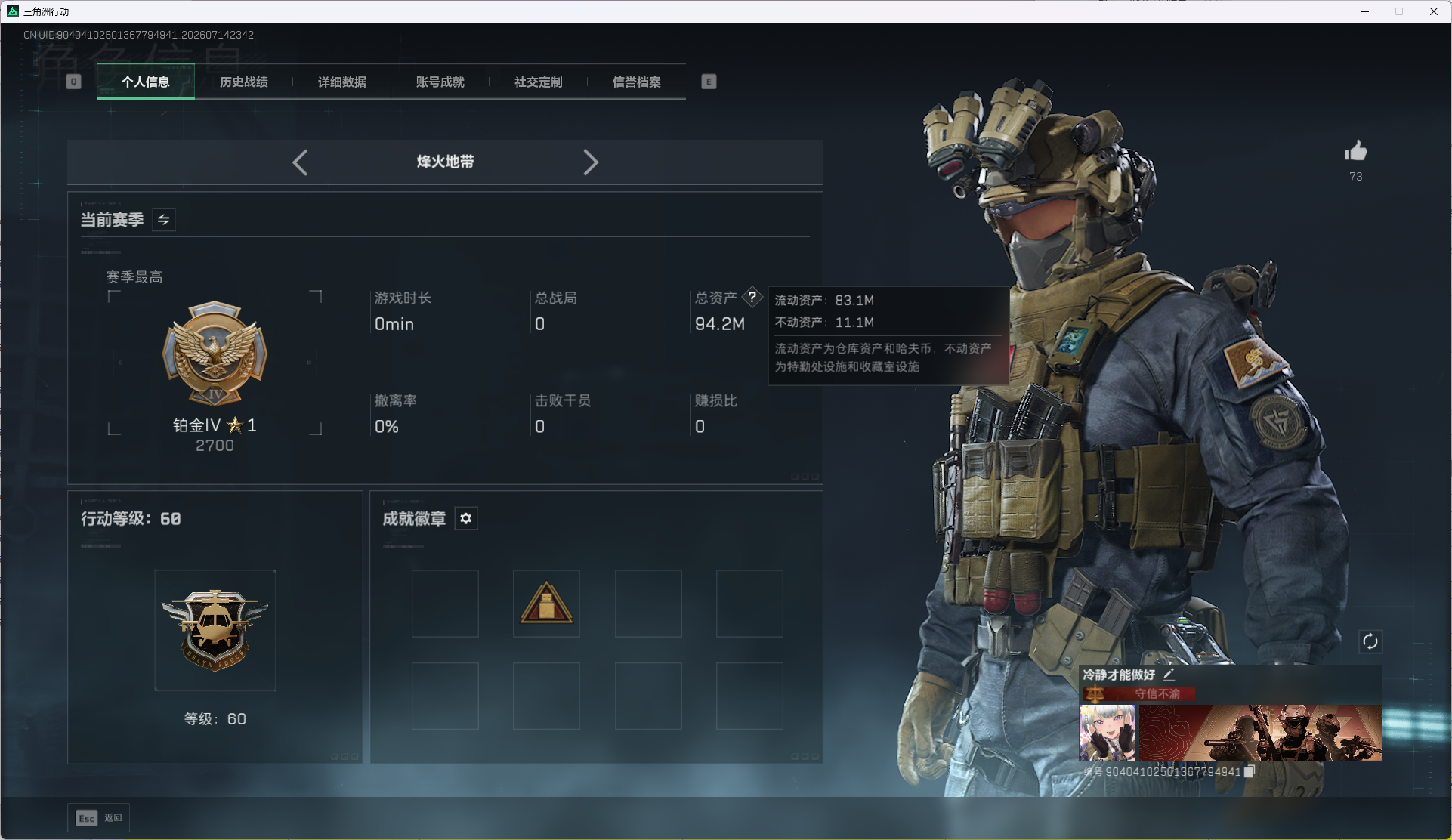Copy the player ID with copy icon
The height and width of the screenshot is (840, 1452).
(1250, 771)
